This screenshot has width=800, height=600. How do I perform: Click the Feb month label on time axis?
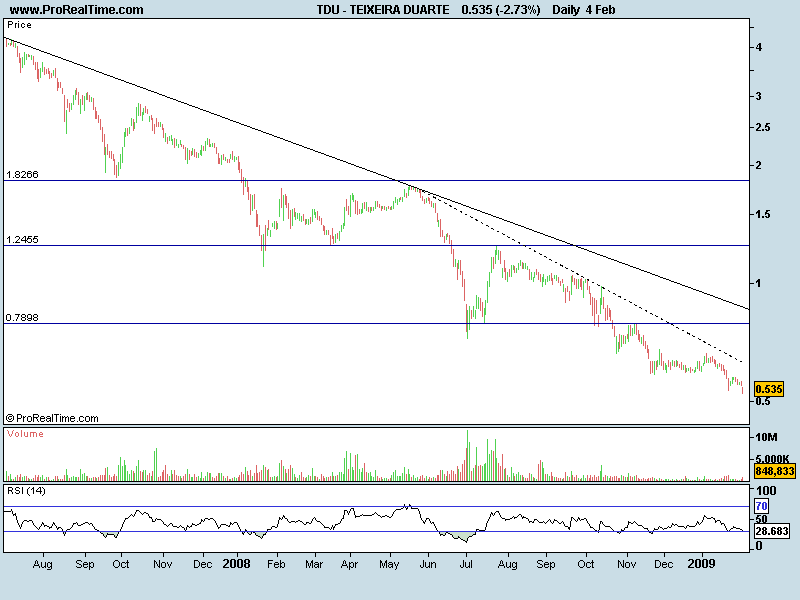pyautogui.click(x=276, y=564)
